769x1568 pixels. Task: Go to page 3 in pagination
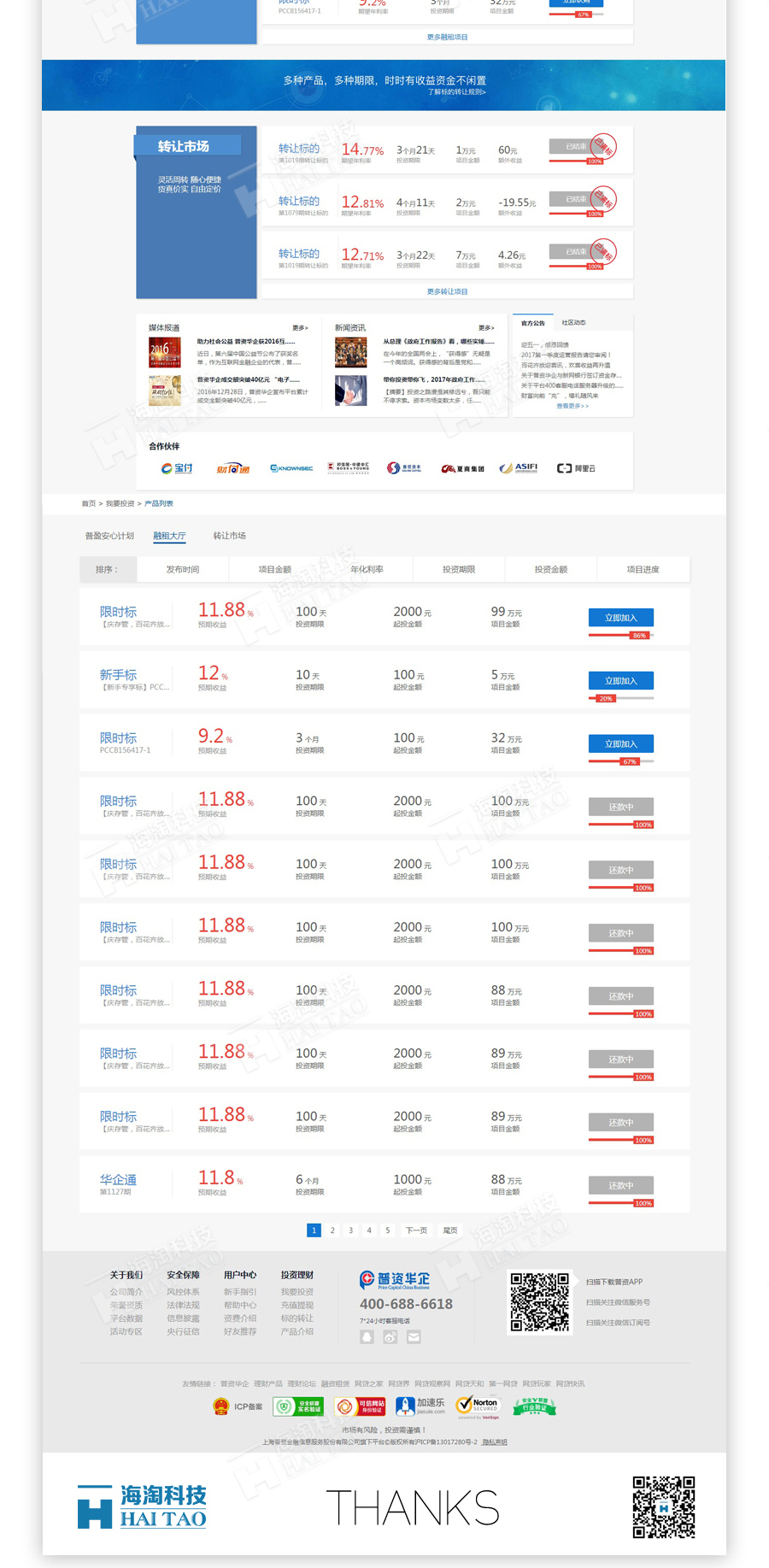(350, 1230)
